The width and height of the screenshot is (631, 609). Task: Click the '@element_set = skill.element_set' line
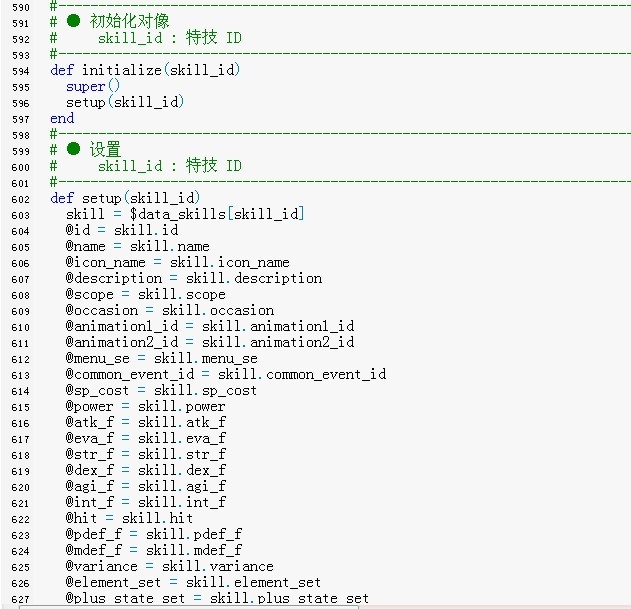point(193,582)
